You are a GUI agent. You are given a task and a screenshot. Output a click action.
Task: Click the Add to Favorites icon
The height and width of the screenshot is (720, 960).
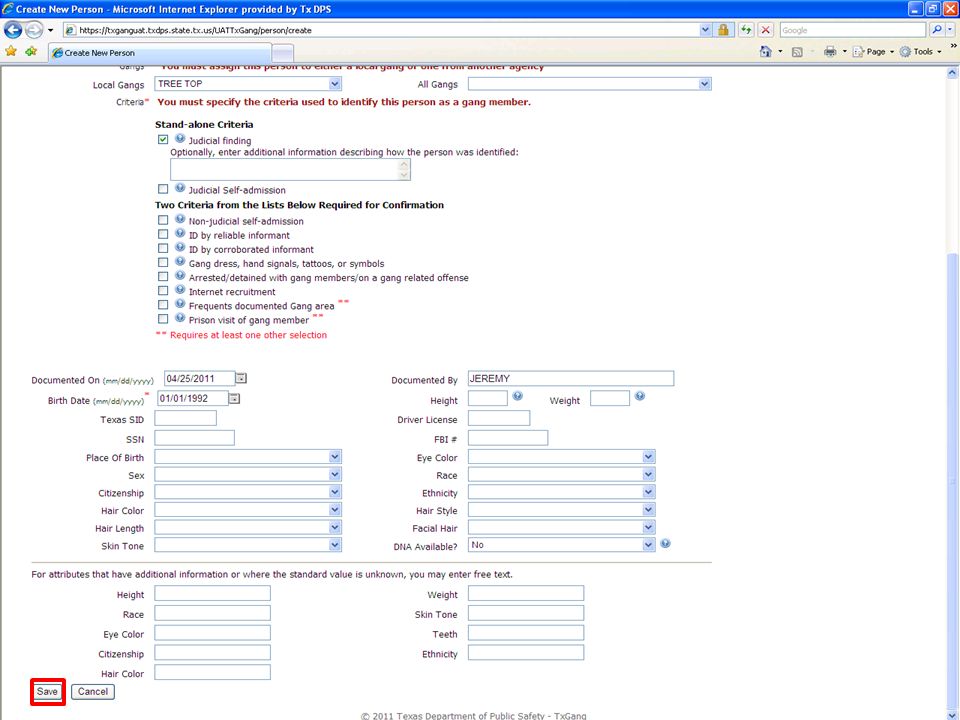point(31,51)
